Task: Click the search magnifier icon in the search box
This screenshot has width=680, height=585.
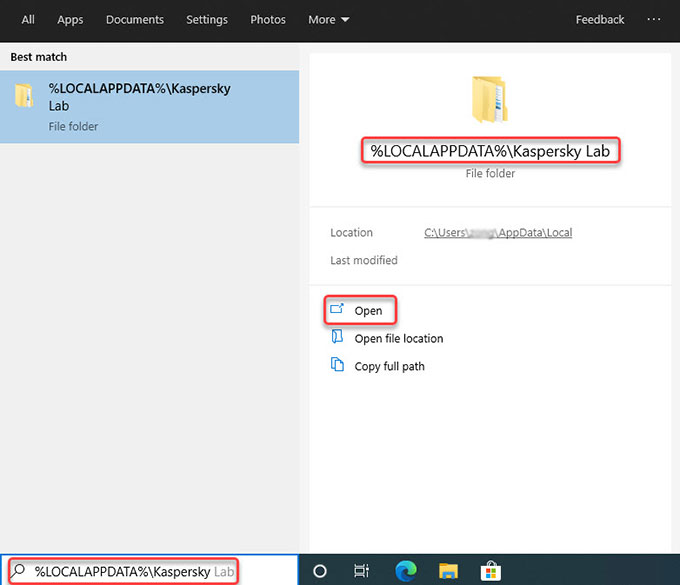Action: coord(18,571)
